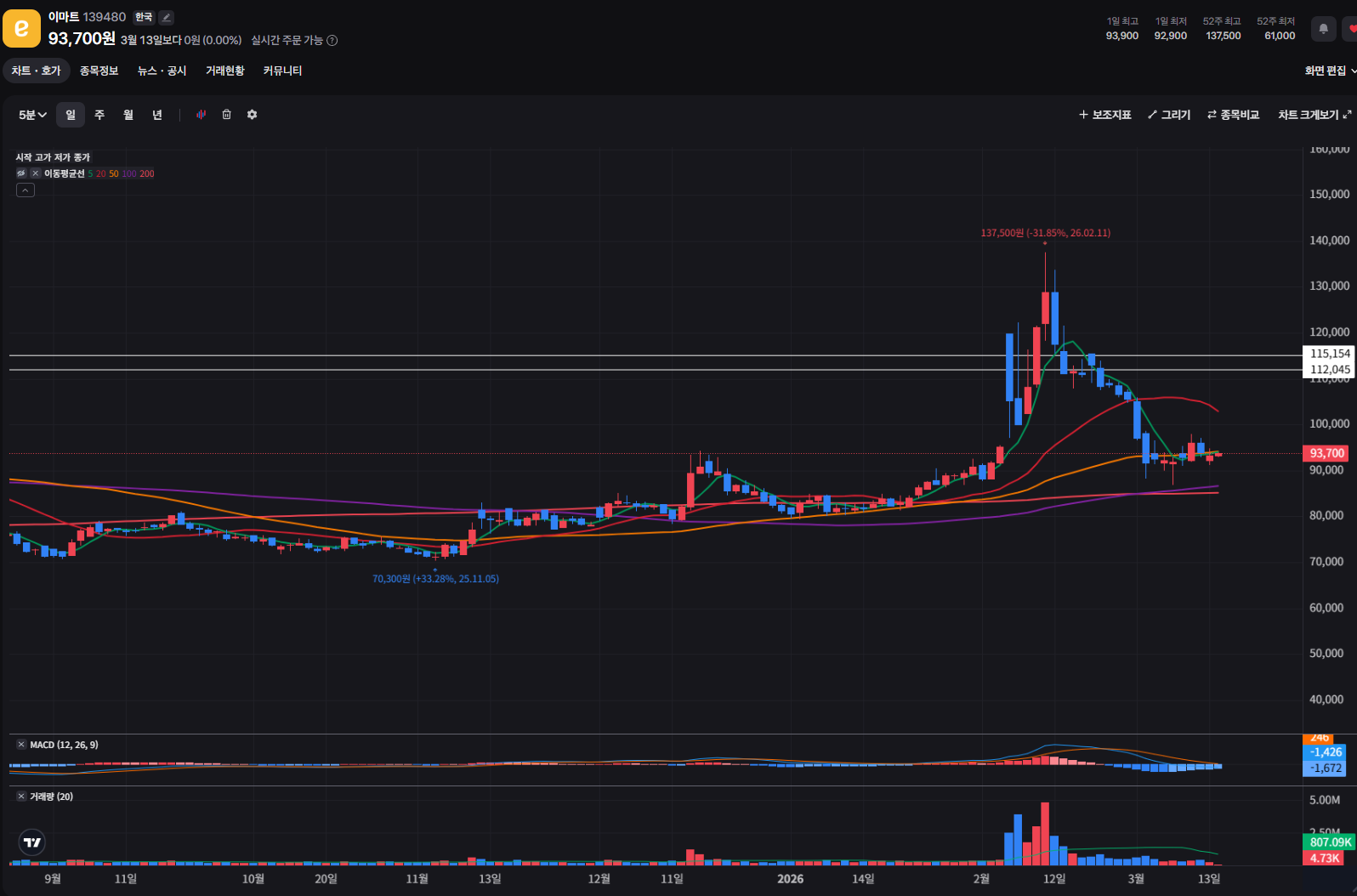Open the 5분 minute interval dropdown
Image resolution: width=1357 pixels, height=896 pixels.
(x=32, y=115)
